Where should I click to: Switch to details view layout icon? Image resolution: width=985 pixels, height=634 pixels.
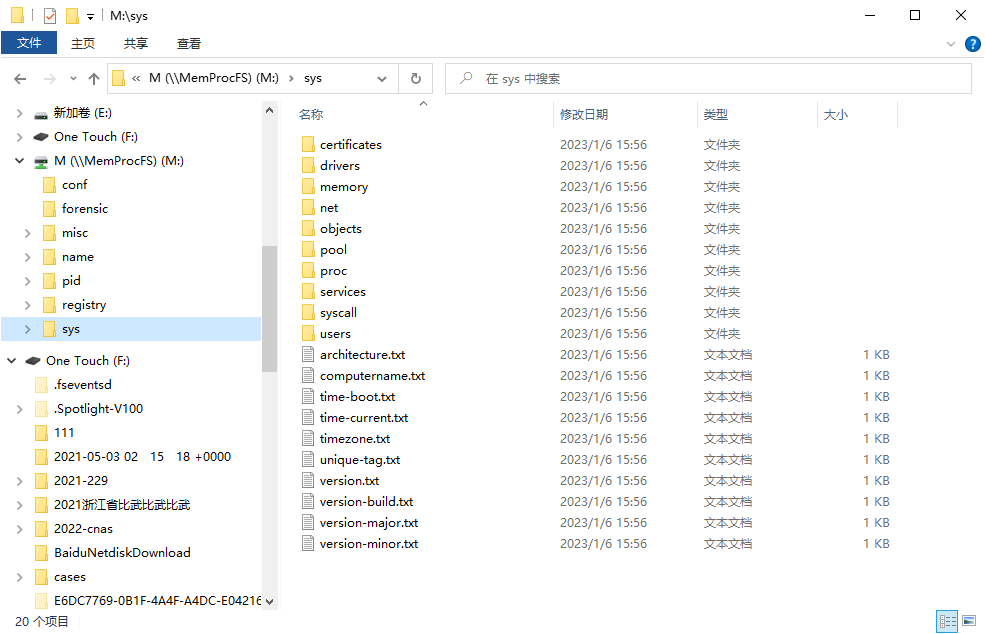pyautogui.click(x=947, y=621)
